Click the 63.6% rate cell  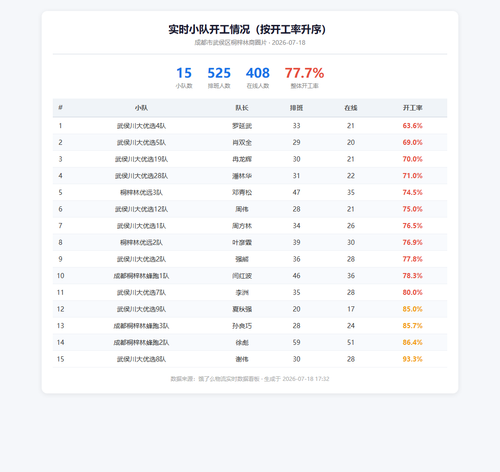pos(412,126)
